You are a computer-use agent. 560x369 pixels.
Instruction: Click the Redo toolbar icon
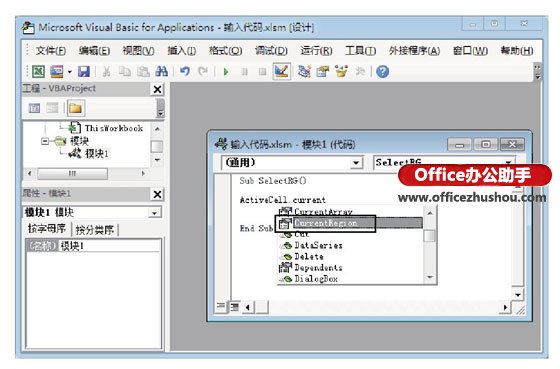(x=203, y=72)
